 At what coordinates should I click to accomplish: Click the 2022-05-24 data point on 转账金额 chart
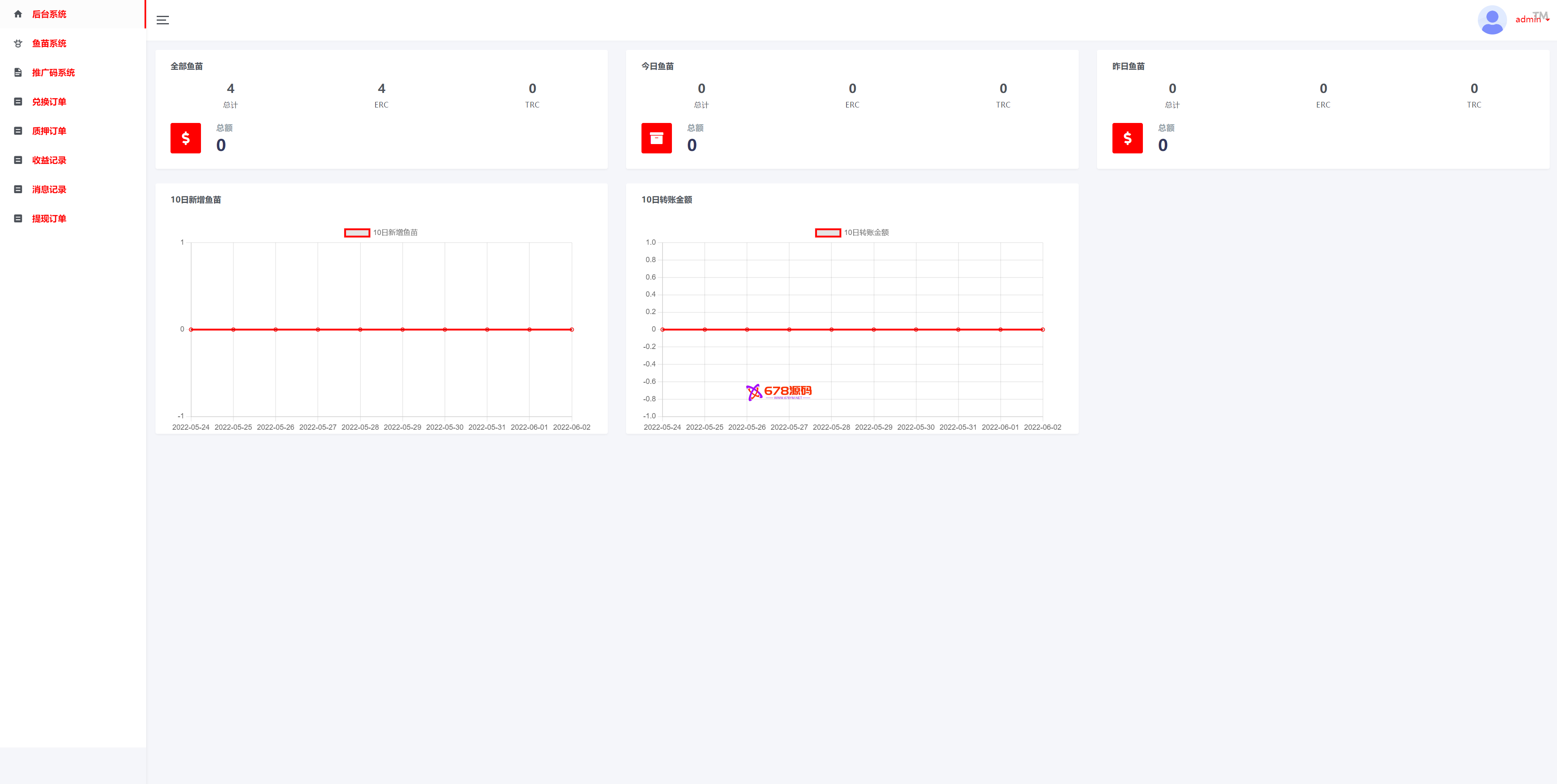coord(663,329)
